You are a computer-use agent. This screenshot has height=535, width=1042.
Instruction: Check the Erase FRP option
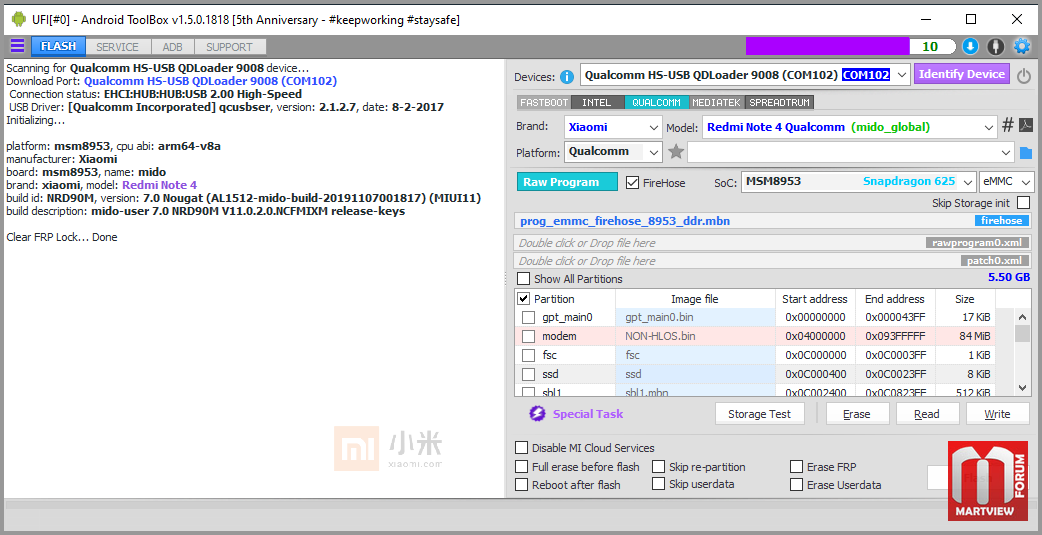(796, 467)
